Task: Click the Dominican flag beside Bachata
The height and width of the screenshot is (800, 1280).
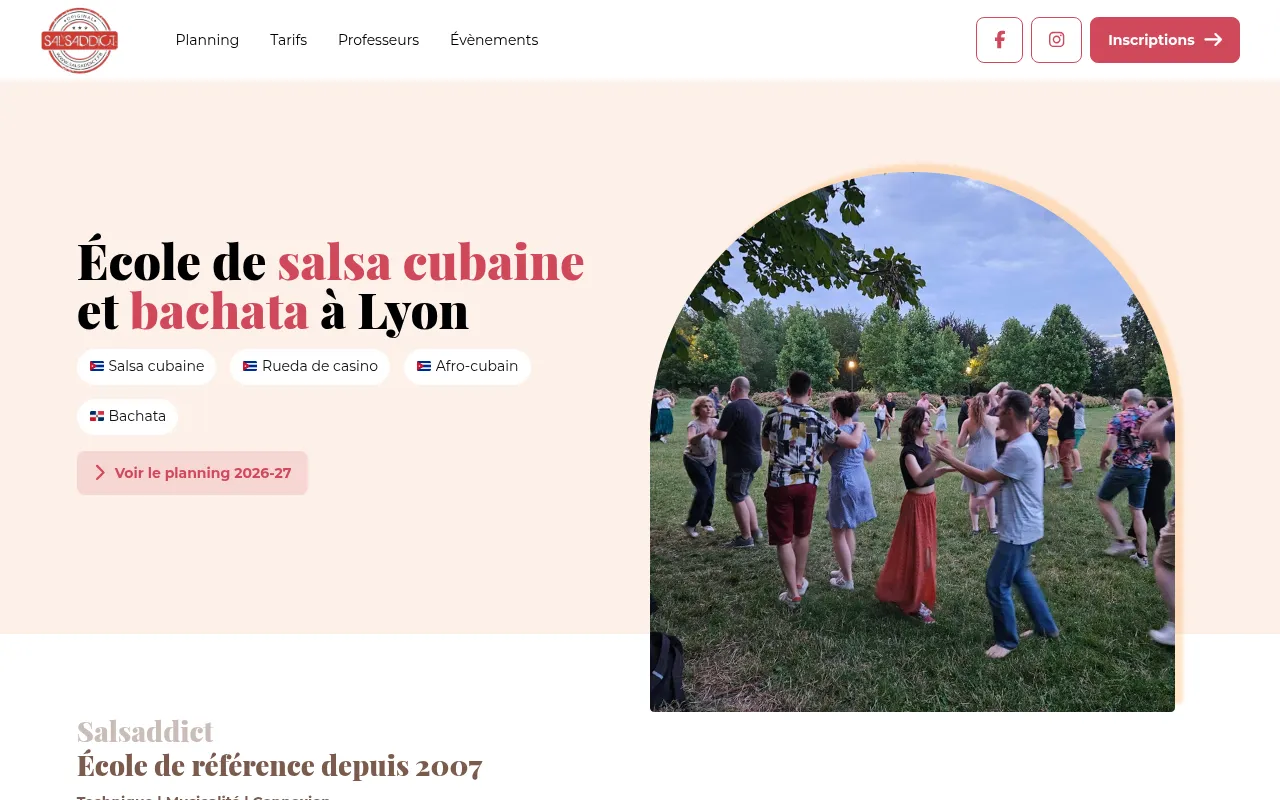Action: click(x=97, y=416)
